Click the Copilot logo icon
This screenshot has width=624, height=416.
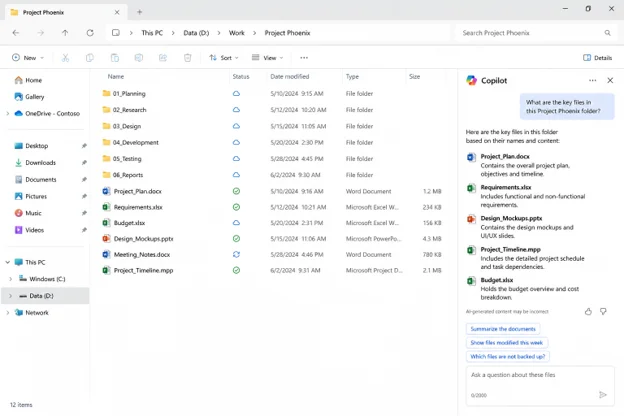[x=472, y=80]
